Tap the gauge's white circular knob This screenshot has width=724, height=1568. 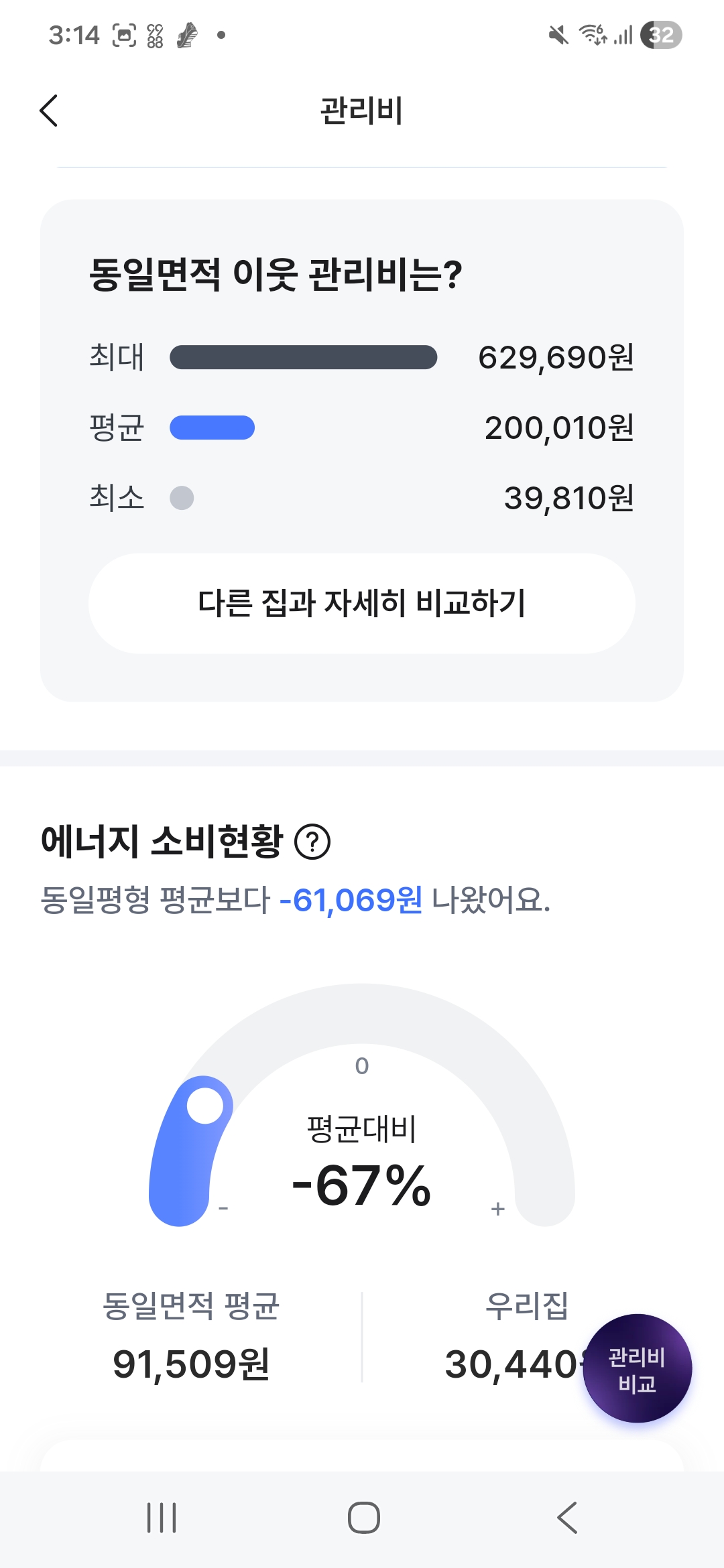204,1105
